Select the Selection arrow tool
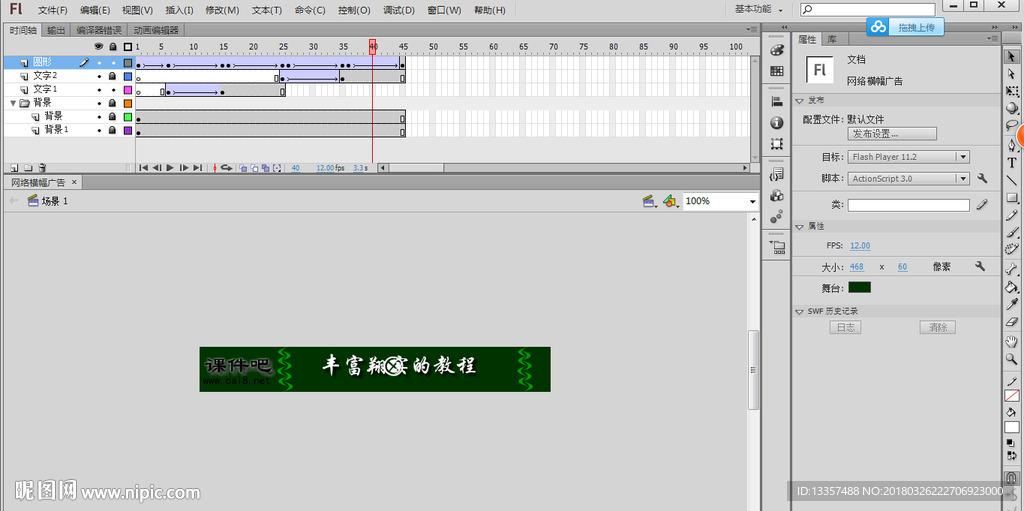The height and width of the screenshot is (511, 1024). (1011, 56)
